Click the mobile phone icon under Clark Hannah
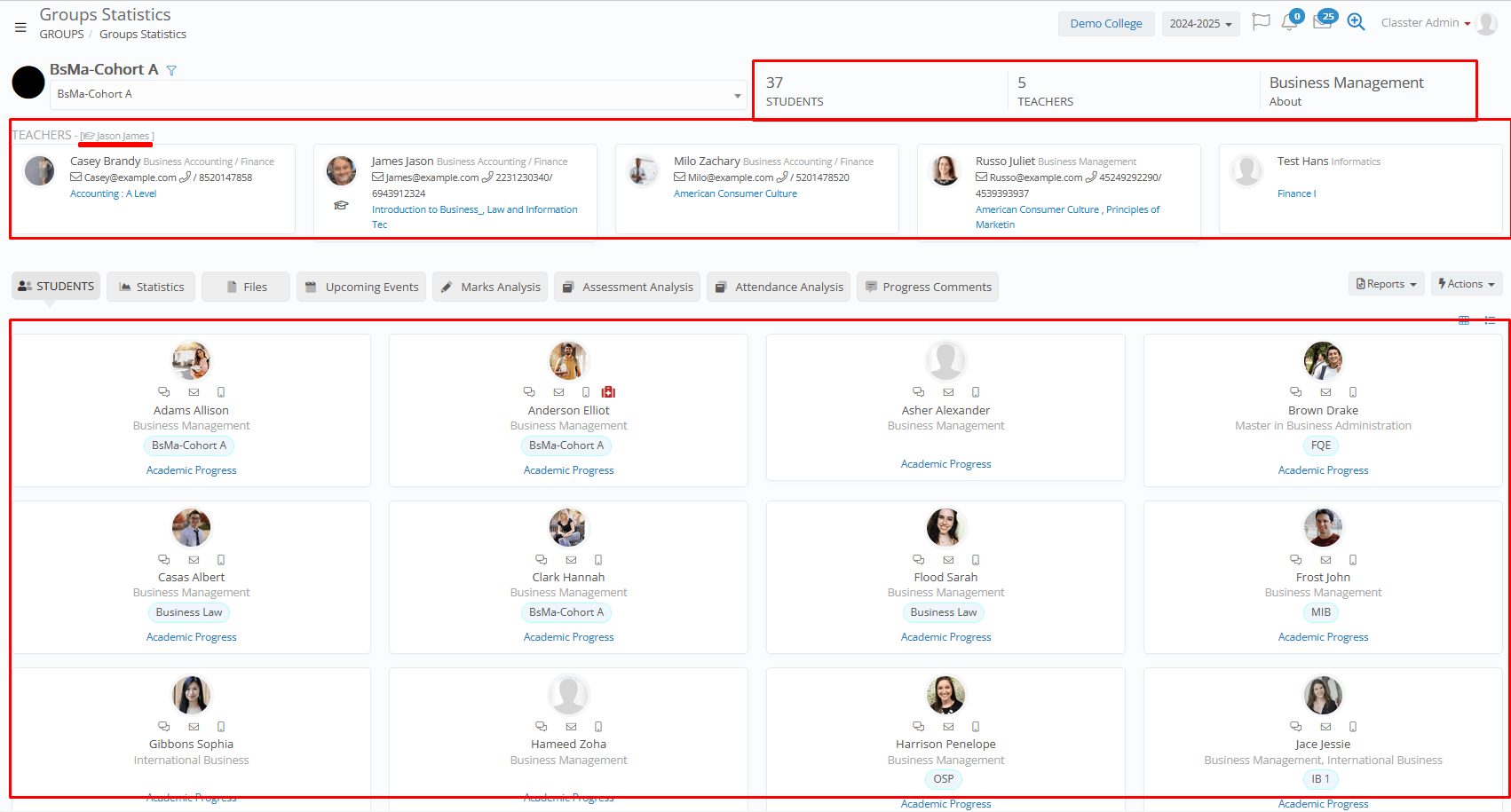This screenshot has width=1511, height=812. [x=598, y=560]
